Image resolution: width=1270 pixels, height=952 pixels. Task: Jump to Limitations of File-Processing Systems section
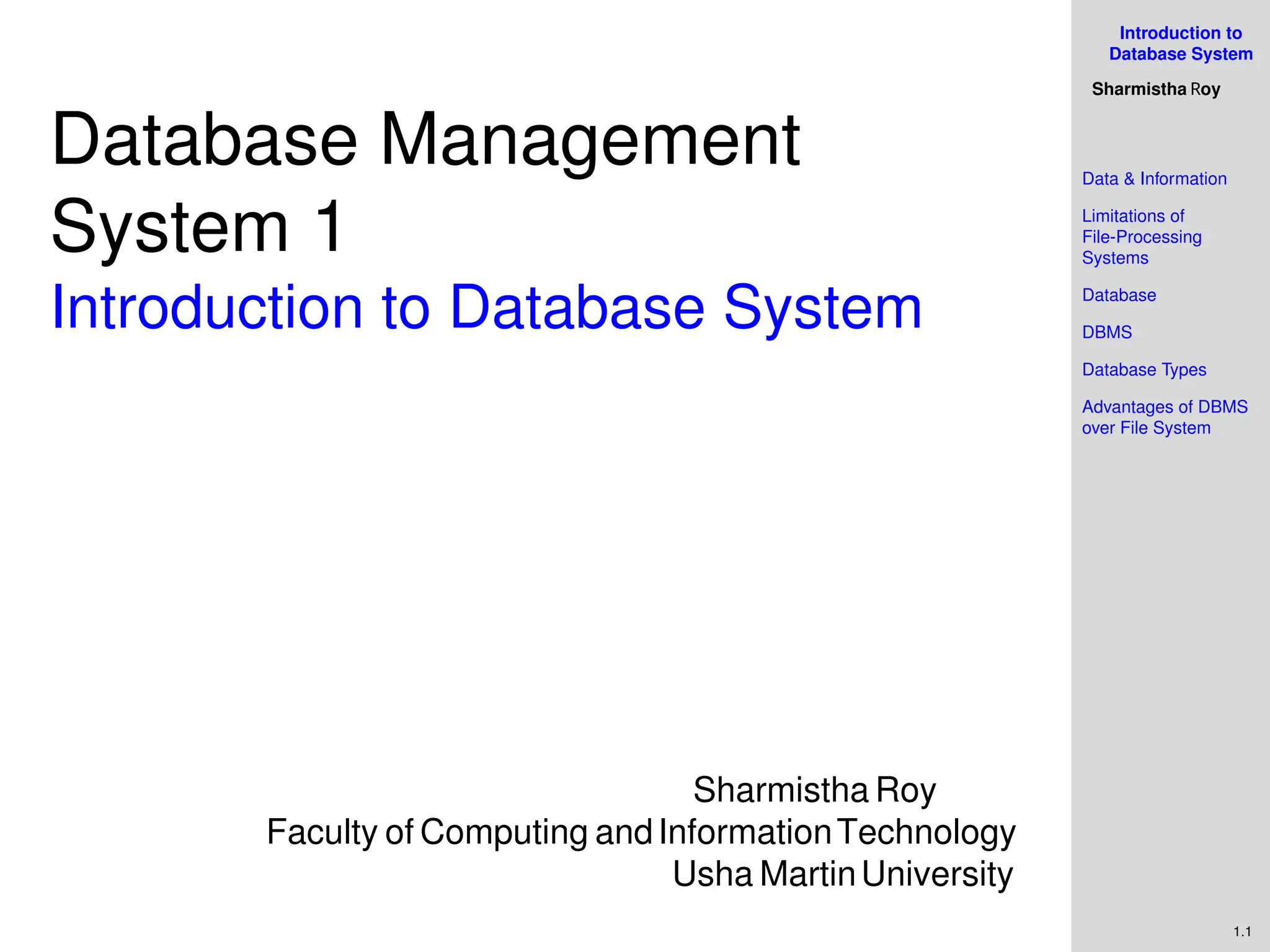pyautogui.click(x=1141, y=237)
